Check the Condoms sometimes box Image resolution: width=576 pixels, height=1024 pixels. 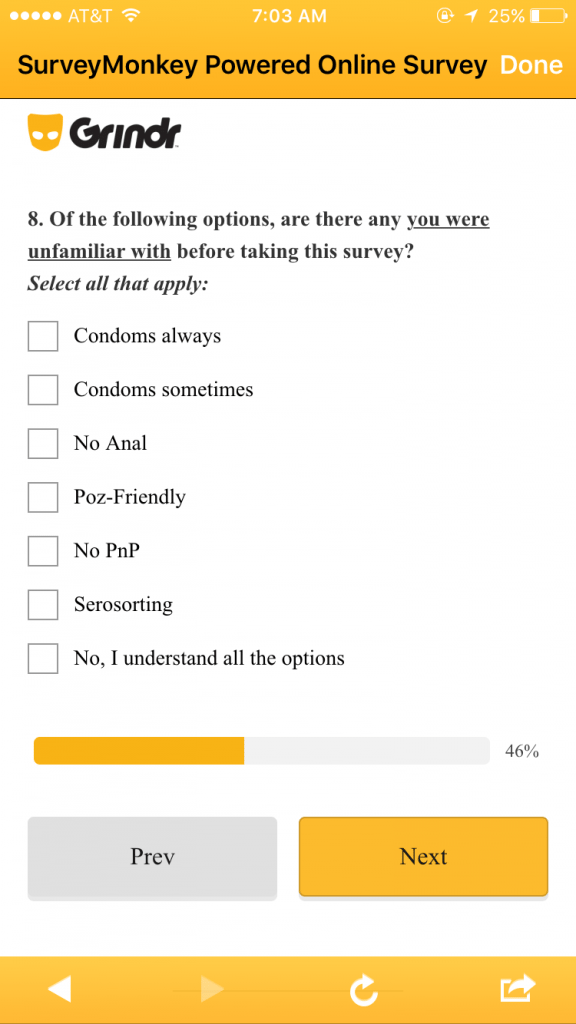(43, 389)
